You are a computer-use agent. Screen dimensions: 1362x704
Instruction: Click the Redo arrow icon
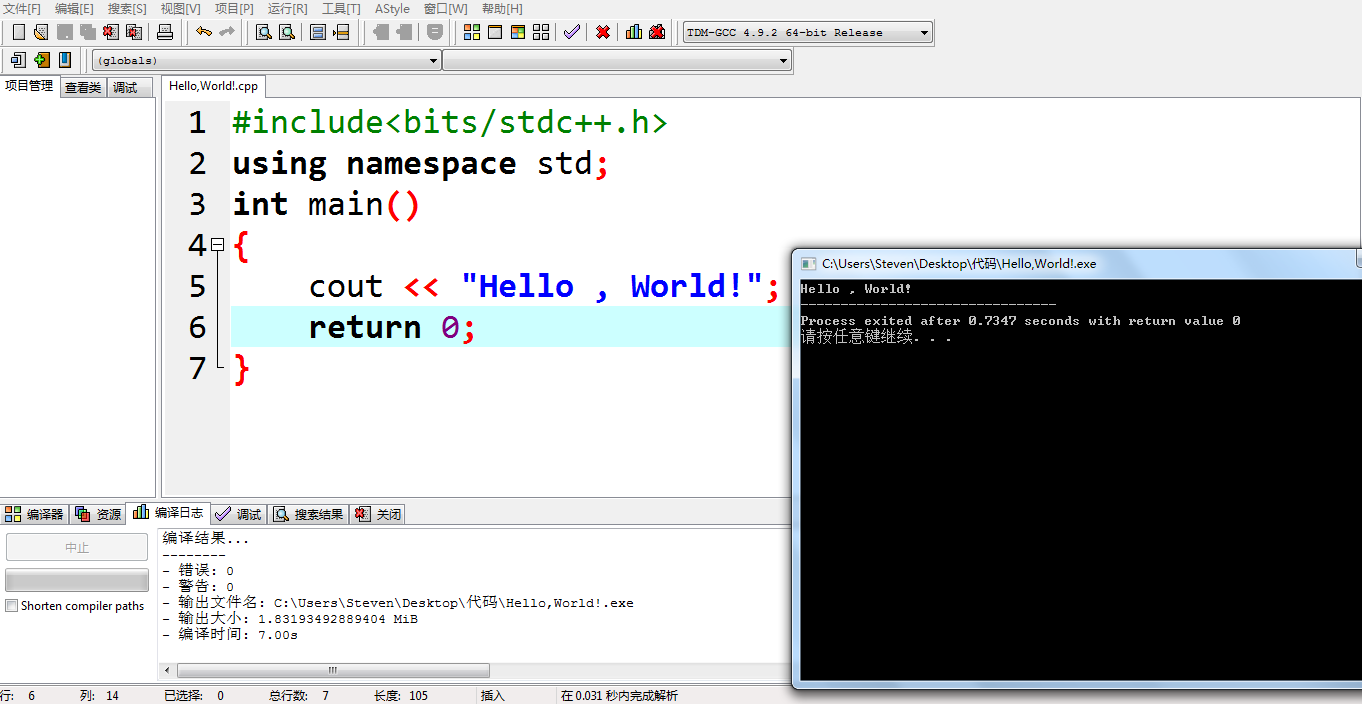(227, 32)
